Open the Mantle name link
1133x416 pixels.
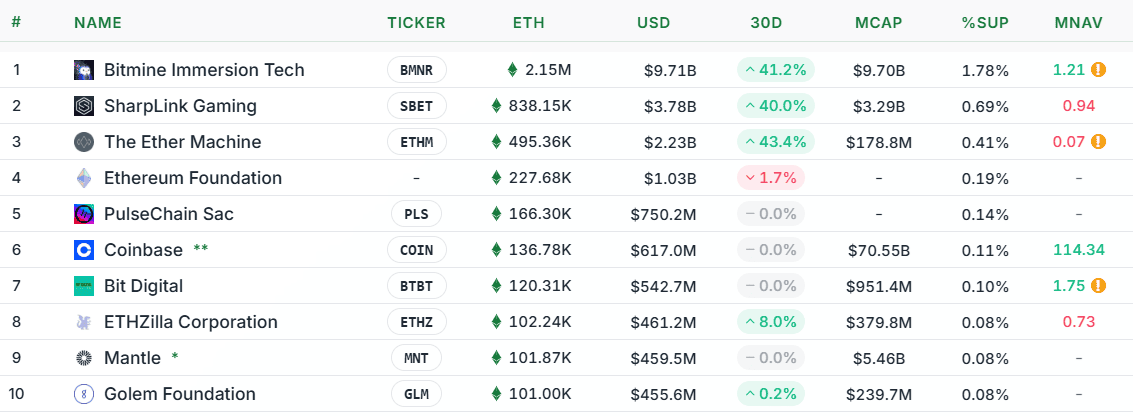132,358
